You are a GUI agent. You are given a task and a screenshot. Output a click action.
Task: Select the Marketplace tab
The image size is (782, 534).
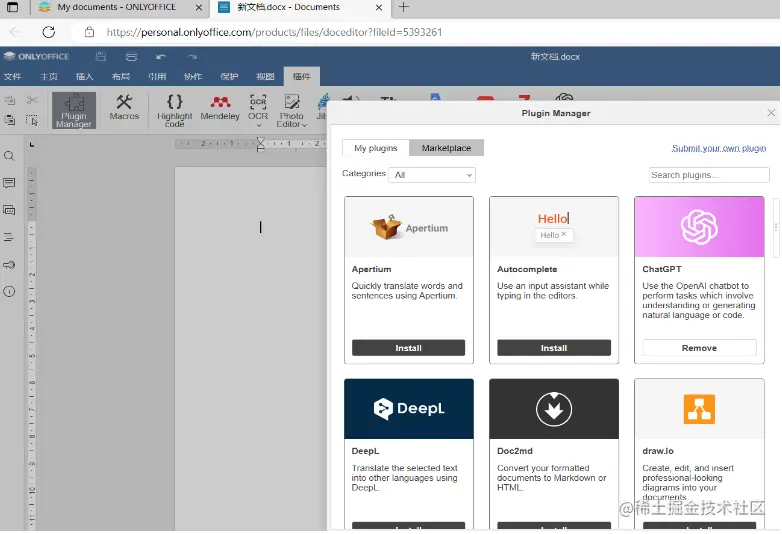(446, 148)
